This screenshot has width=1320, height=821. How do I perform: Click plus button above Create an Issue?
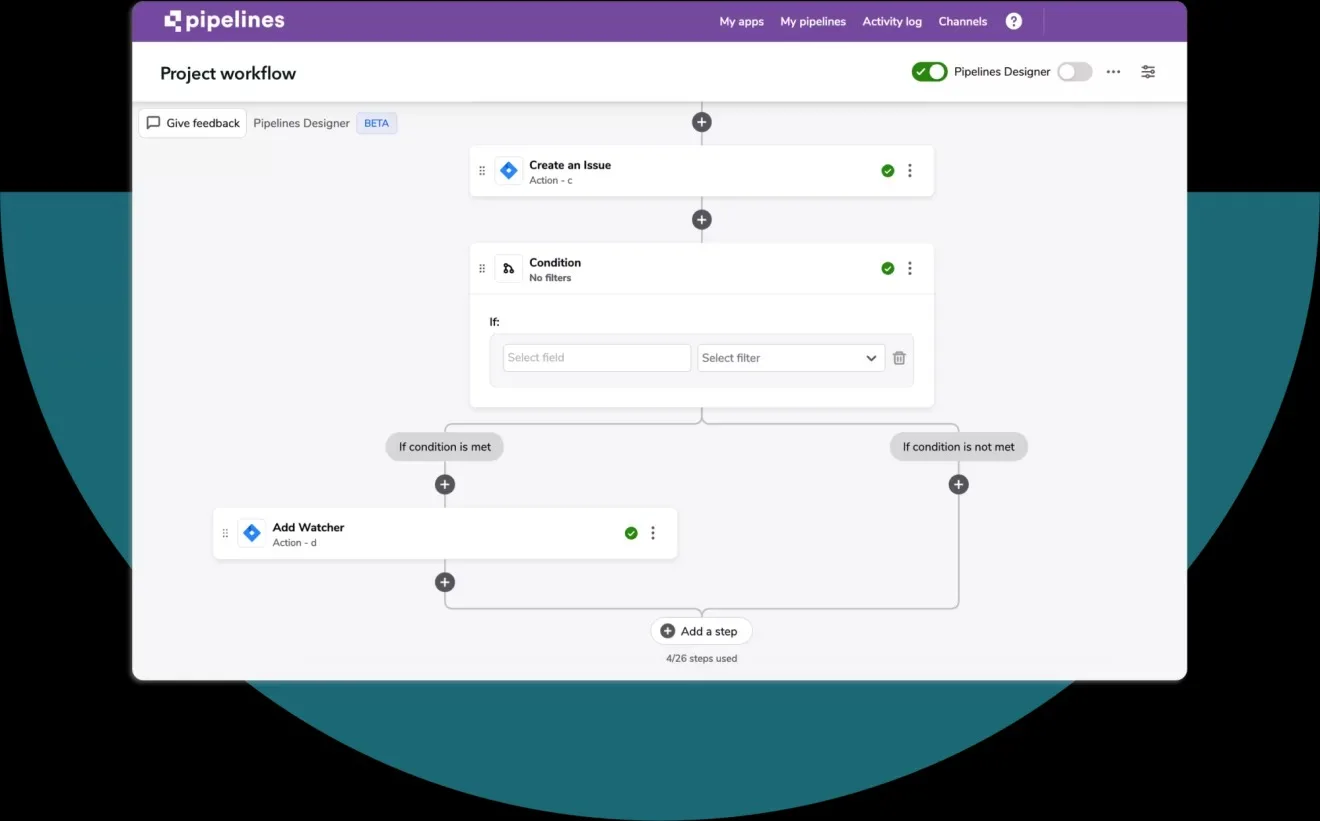coord(702,122)
